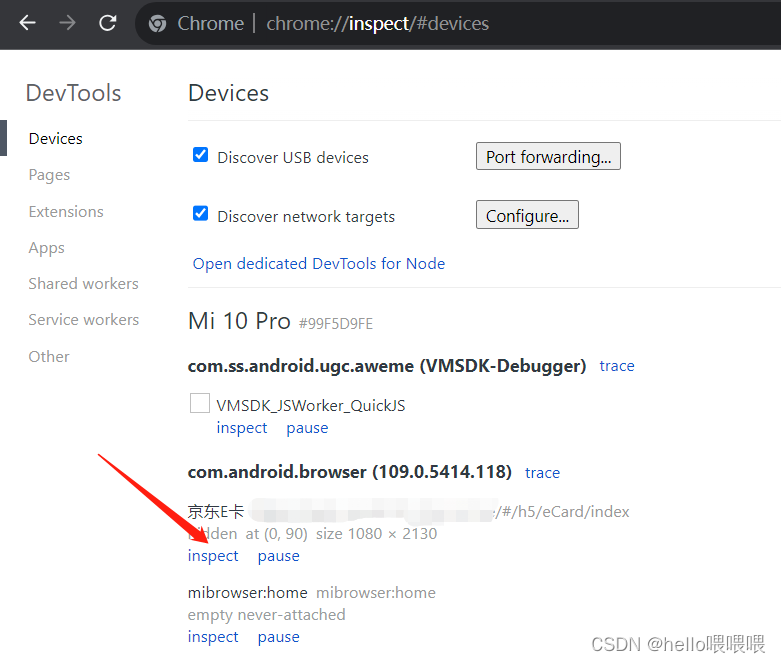Inspect the VMSDK_JSWorker_QuickJS target

[242, 428]
